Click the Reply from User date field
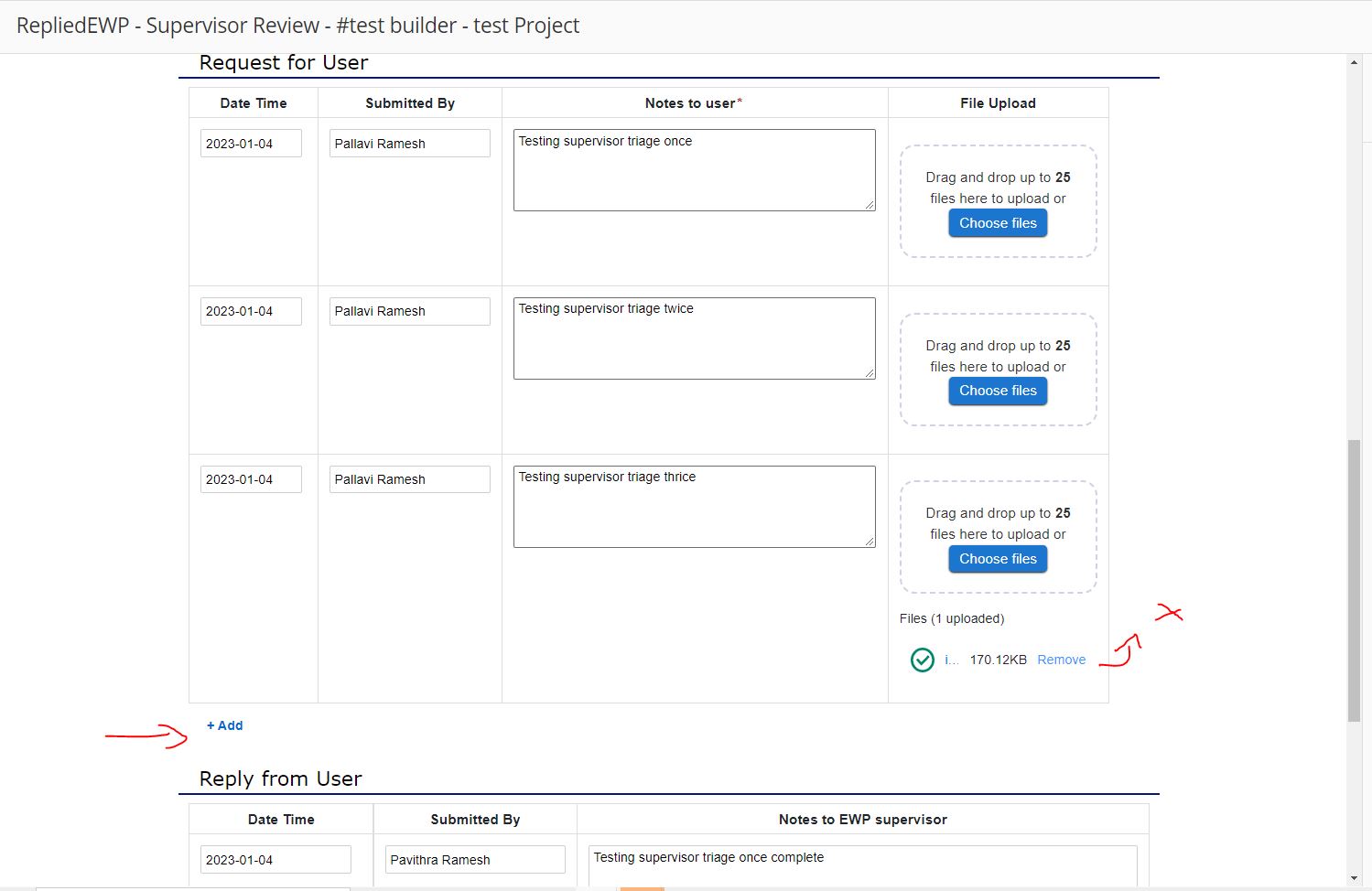Screen dimensions: 1372x891 tap(275, 860)
